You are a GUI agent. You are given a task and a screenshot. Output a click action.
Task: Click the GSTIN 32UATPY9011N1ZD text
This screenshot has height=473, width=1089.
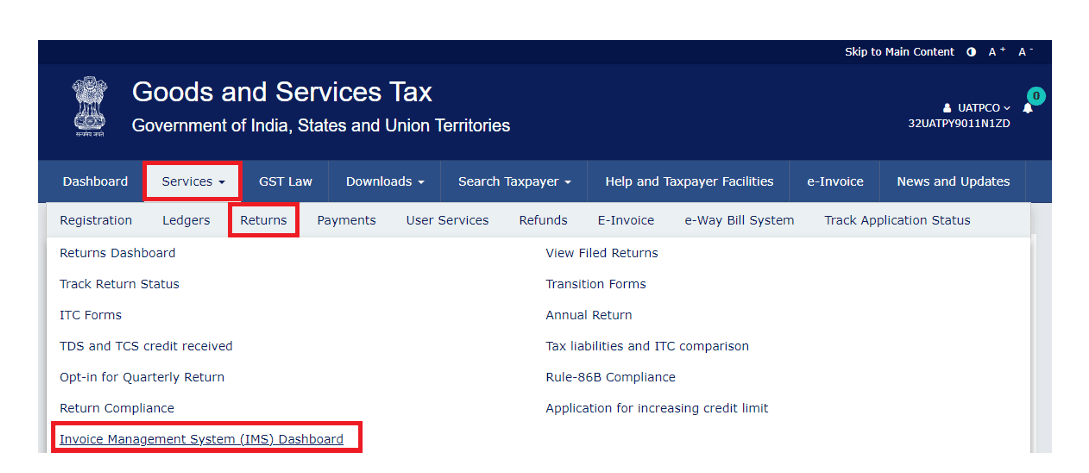pos(959,124)
